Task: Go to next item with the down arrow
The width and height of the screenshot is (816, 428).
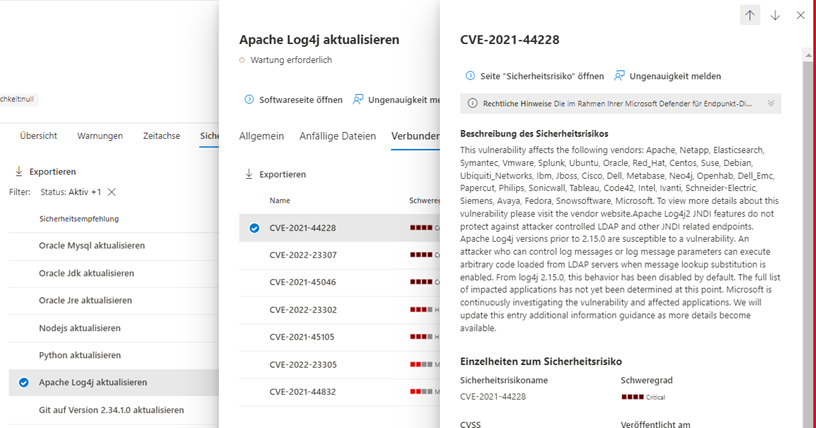Action: coord(775,16)
